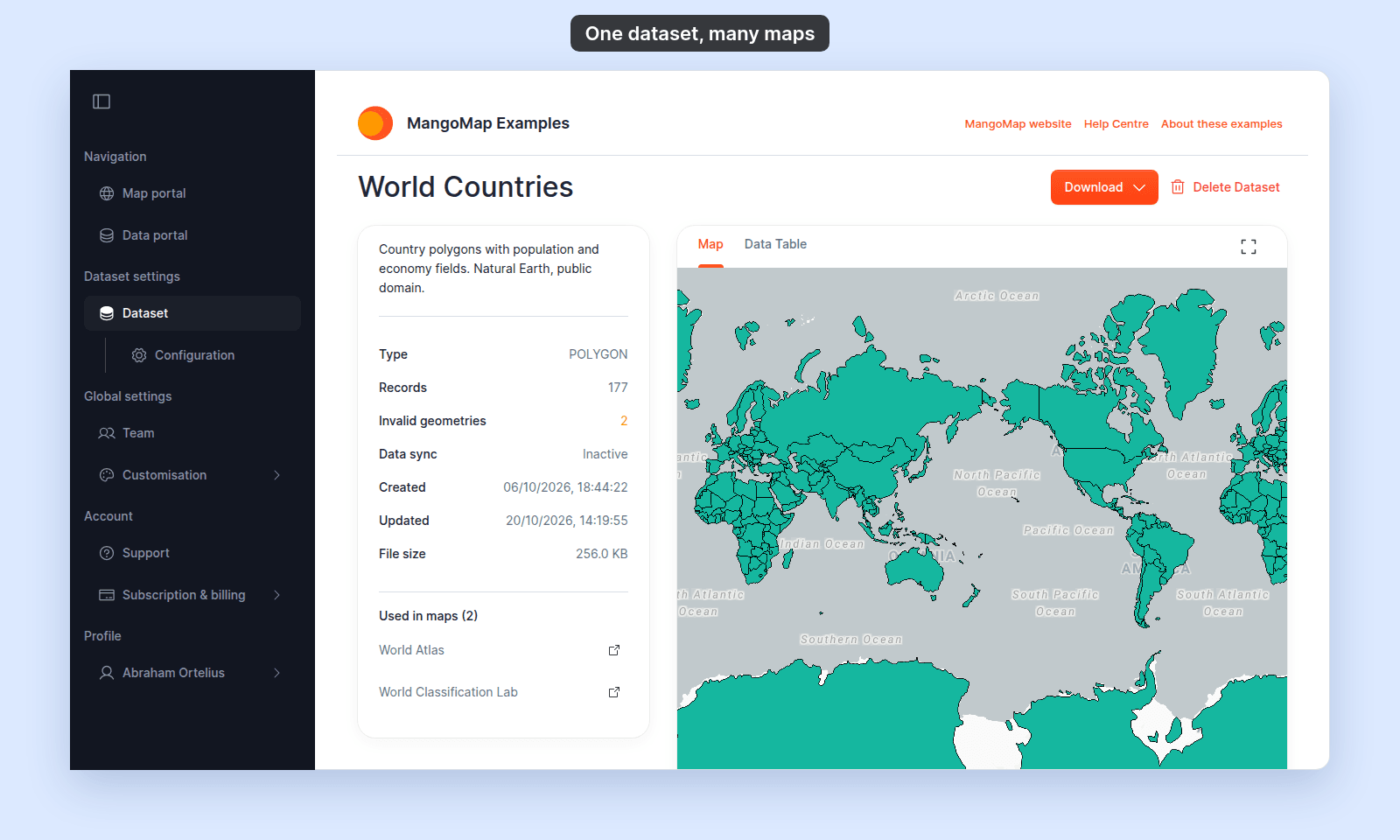Open the World Classification Lab map link
Screen dimensions: 1400x840
click(x=448, y=692)
